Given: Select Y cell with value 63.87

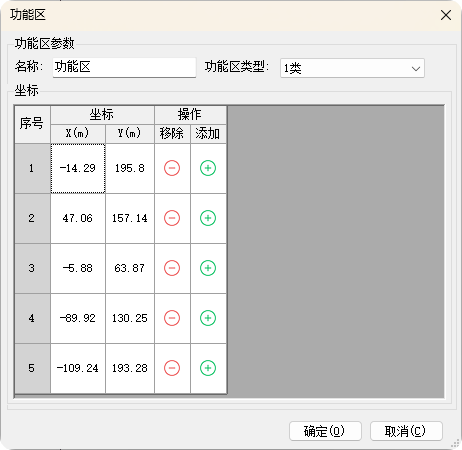Looking at the screenshot, I should click(130, 268).
